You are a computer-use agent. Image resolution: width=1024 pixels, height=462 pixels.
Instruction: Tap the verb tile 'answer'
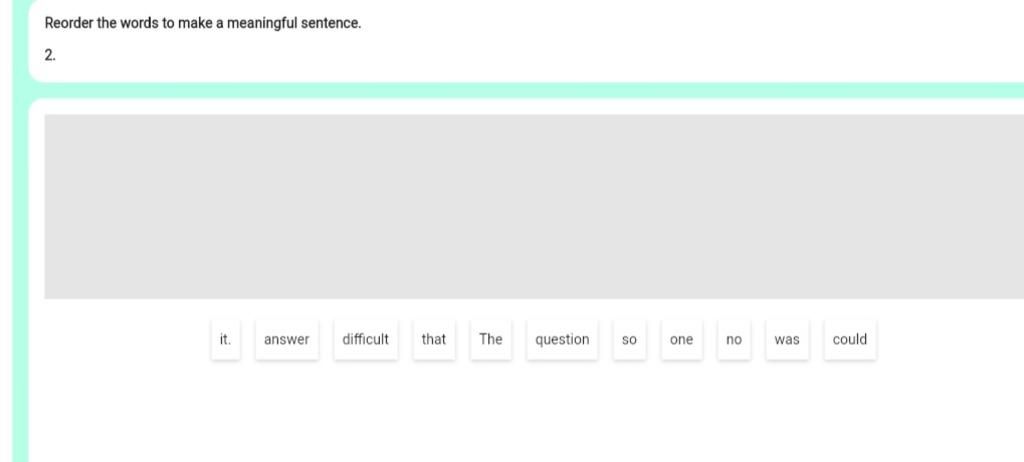(287, 339)
